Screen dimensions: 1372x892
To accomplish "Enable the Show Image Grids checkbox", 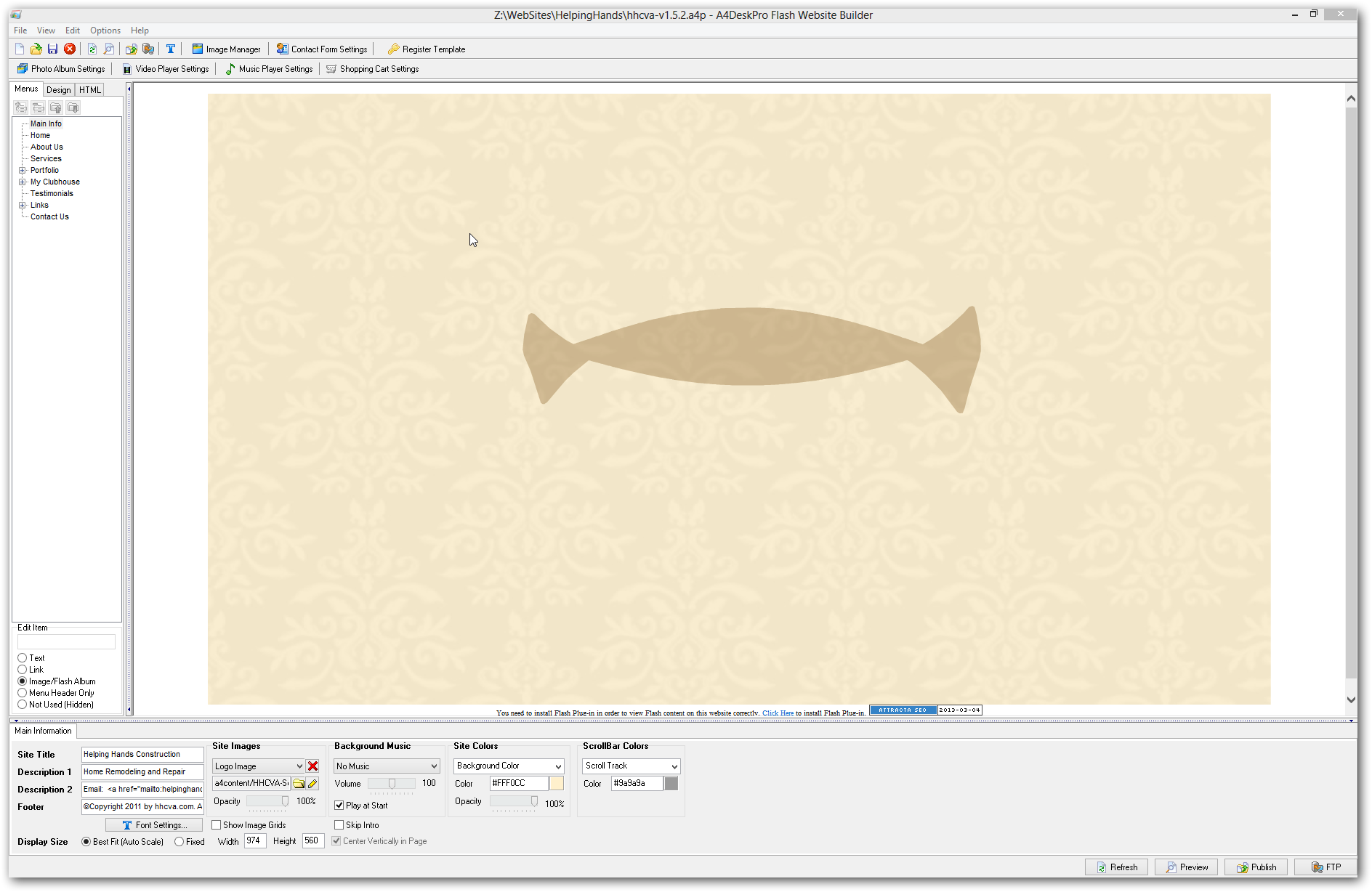I will point(217,825).
